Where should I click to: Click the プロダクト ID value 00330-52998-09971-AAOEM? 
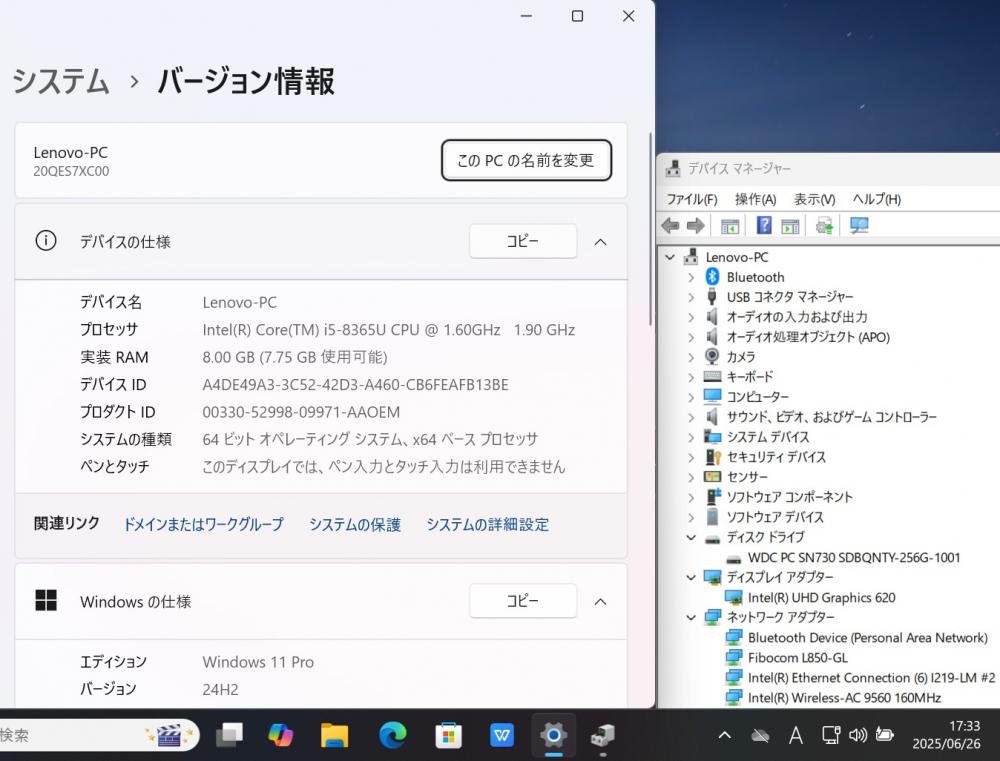coord(301,412)
